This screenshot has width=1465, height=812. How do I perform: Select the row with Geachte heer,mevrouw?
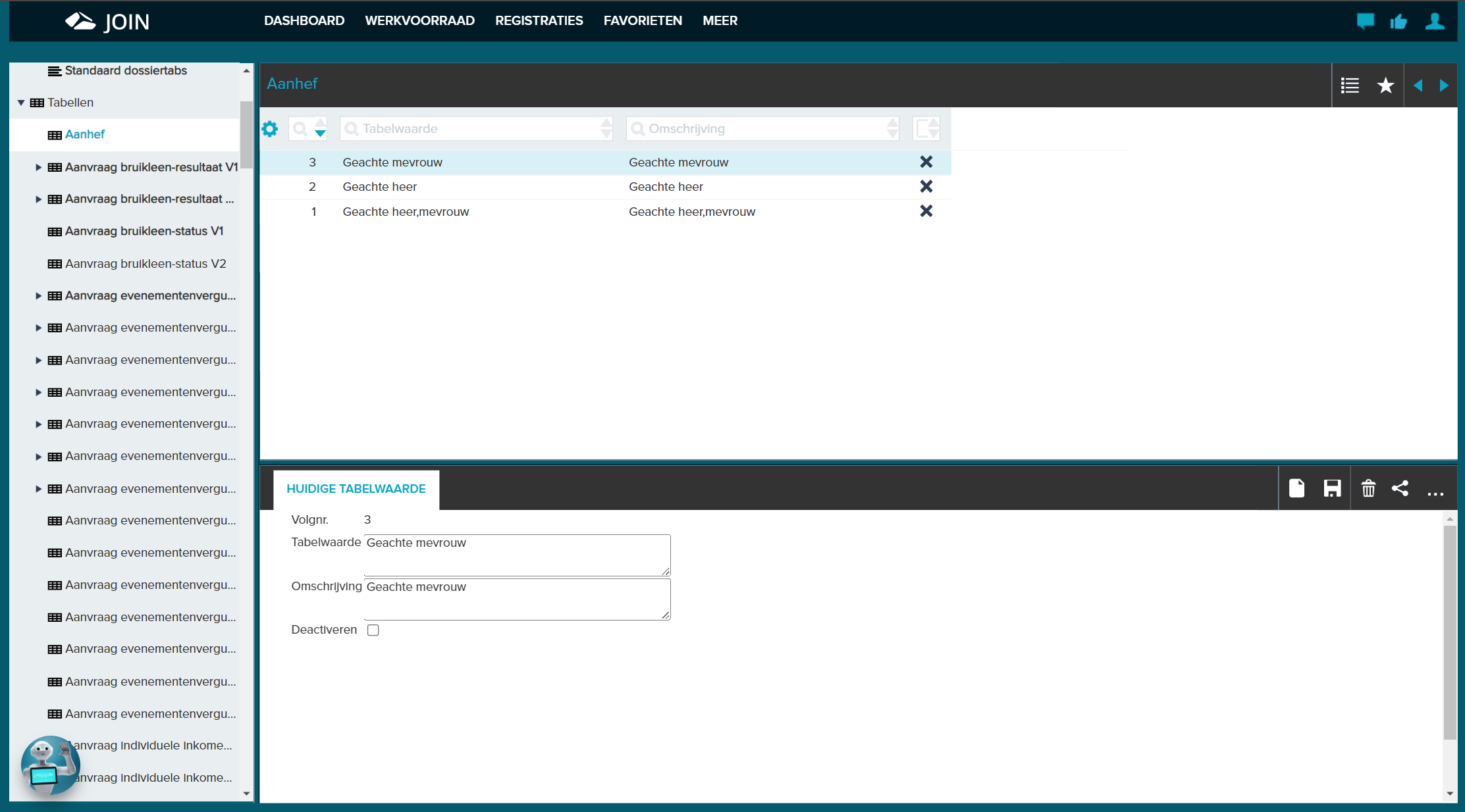(x=605, y=212)
